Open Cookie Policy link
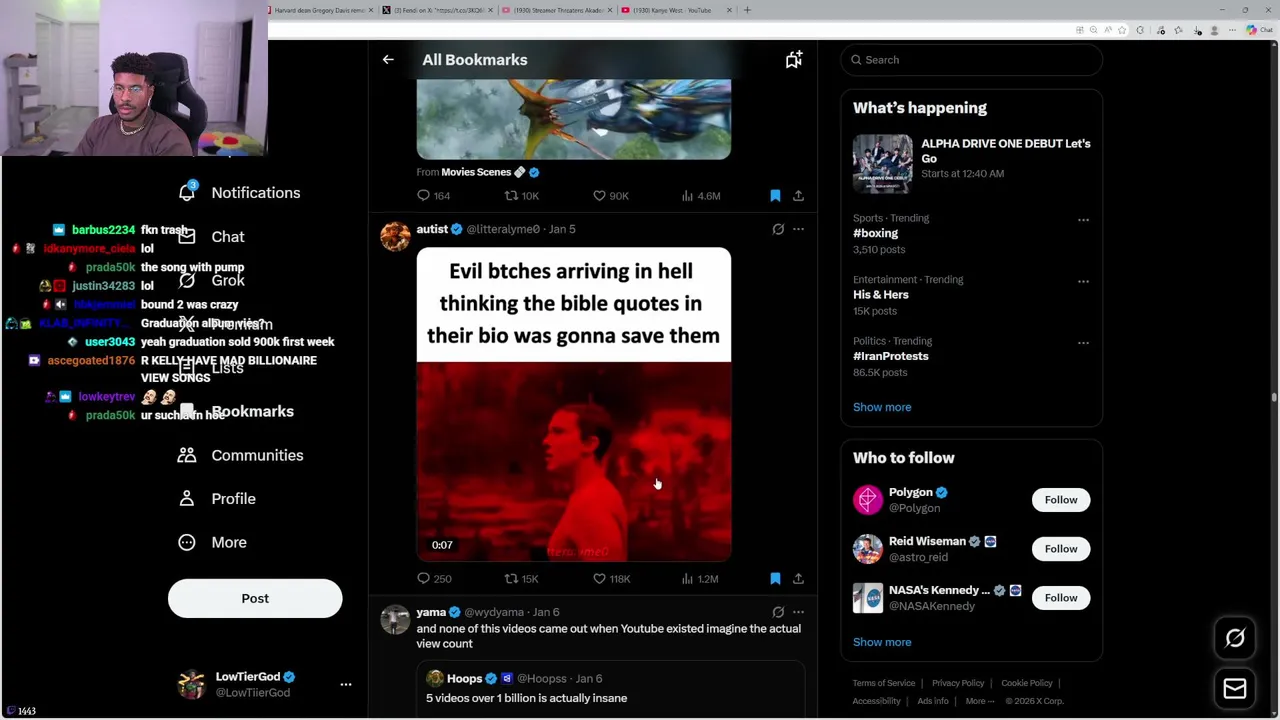 click(x=1027, y=683)
